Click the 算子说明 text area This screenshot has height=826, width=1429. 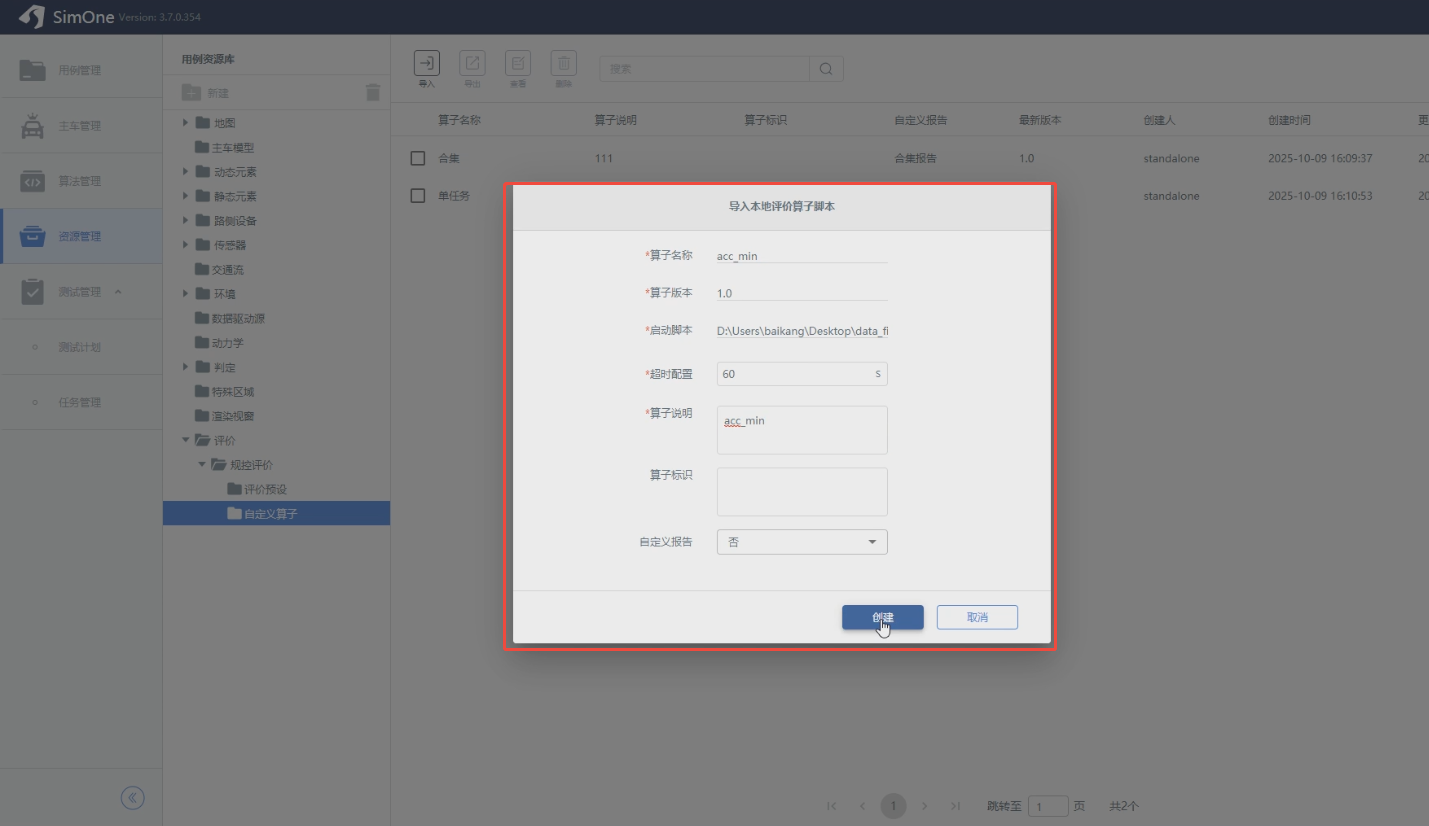802,430
